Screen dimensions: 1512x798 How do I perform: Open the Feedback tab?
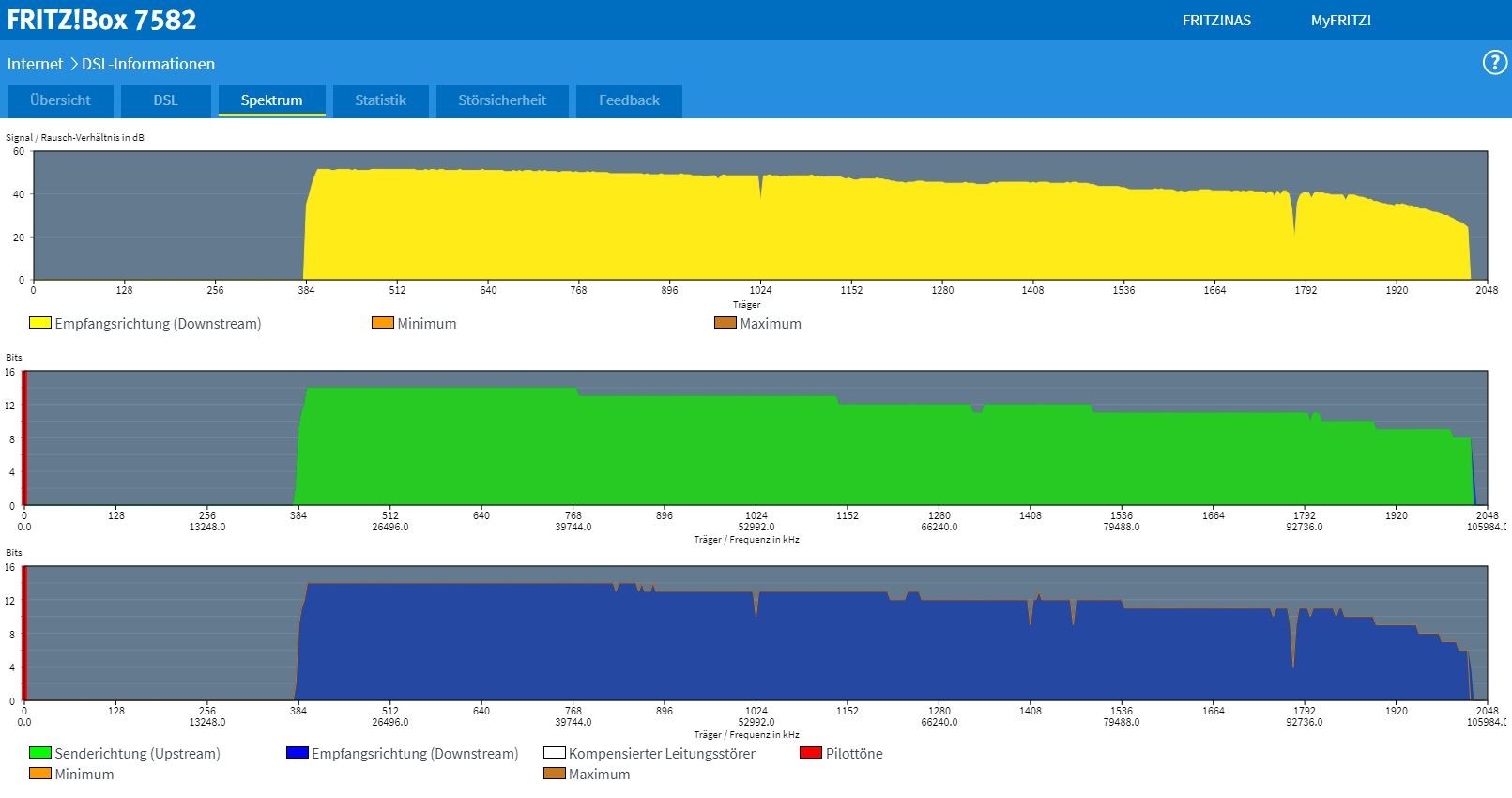pyautogui.click(x=629, y=100)
